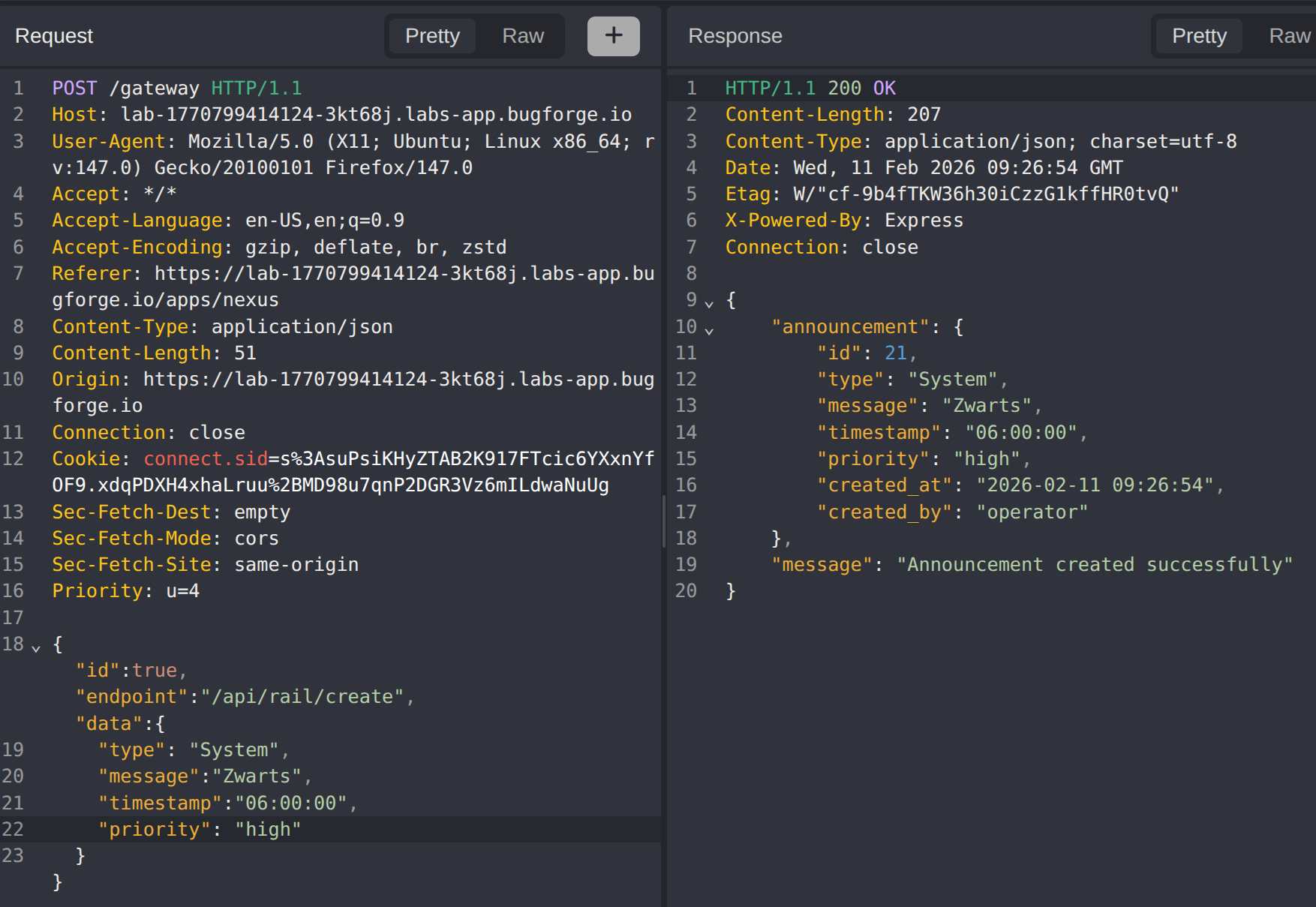1316x907 pixels.
Task: Click the announcement id value 21
Action: [895, 353]
